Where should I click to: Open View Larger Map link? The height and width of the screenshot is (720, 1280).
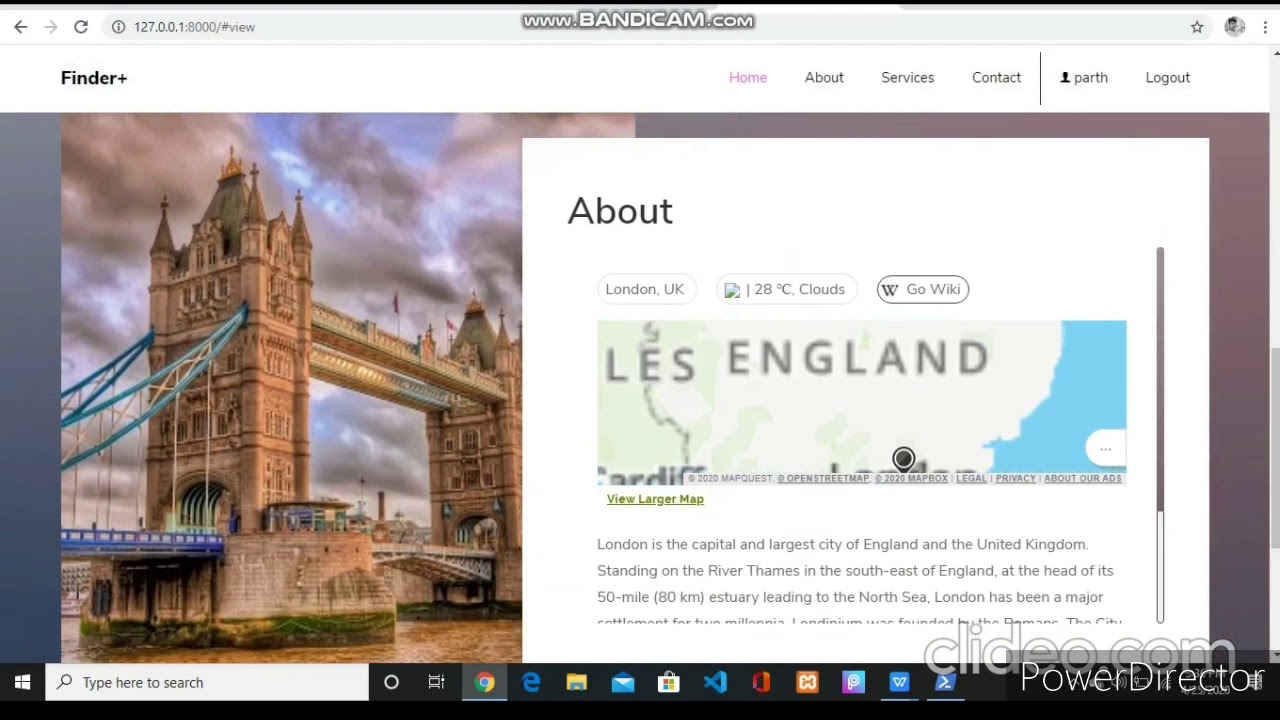655,499
